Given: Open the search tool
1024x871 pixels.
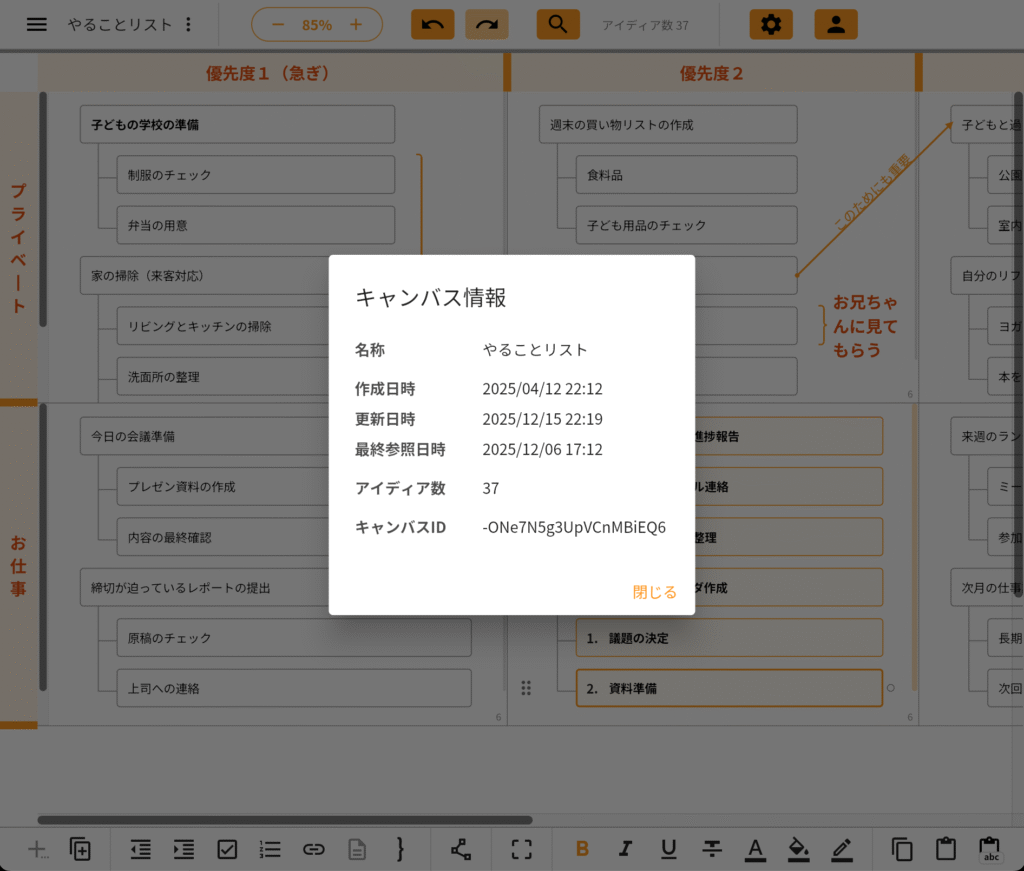Looking at the screenshot, I should pos(558,23).
